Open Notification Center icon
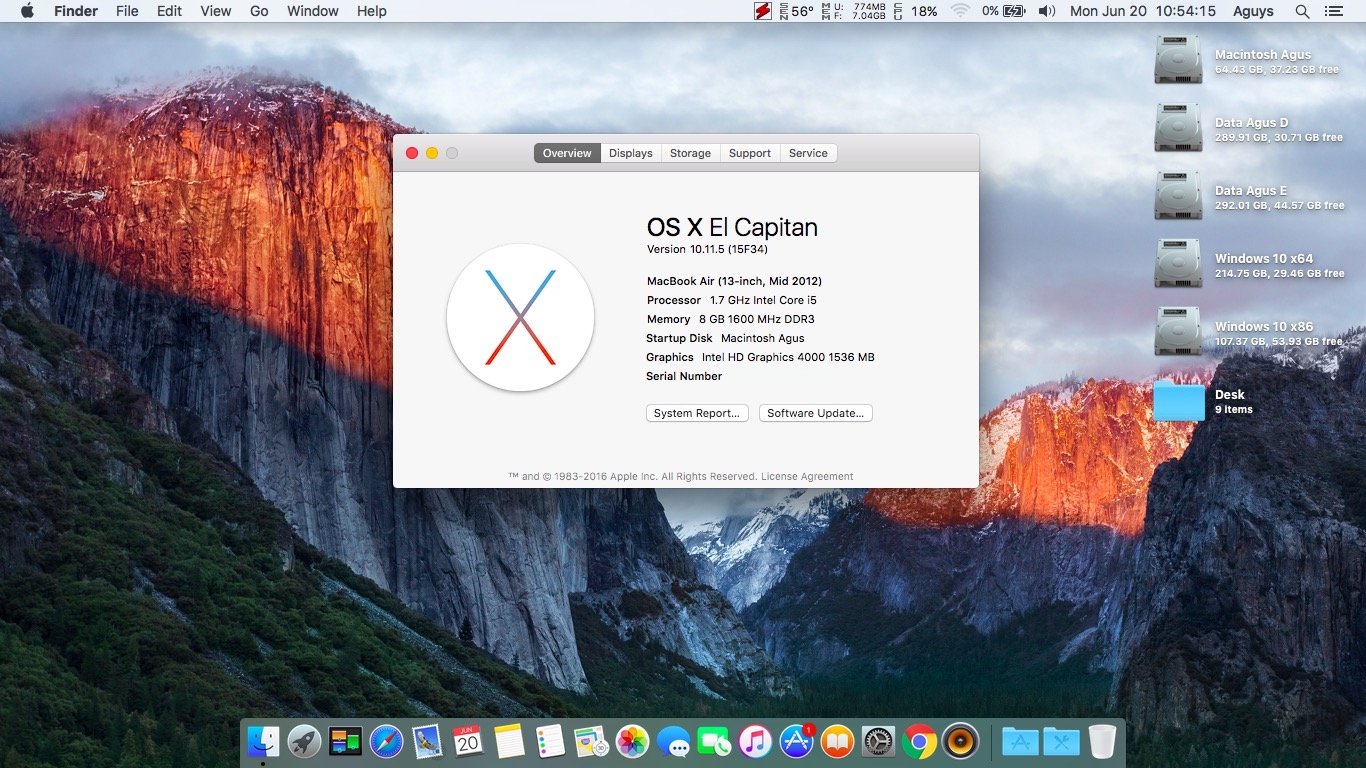 (1333, 11)
